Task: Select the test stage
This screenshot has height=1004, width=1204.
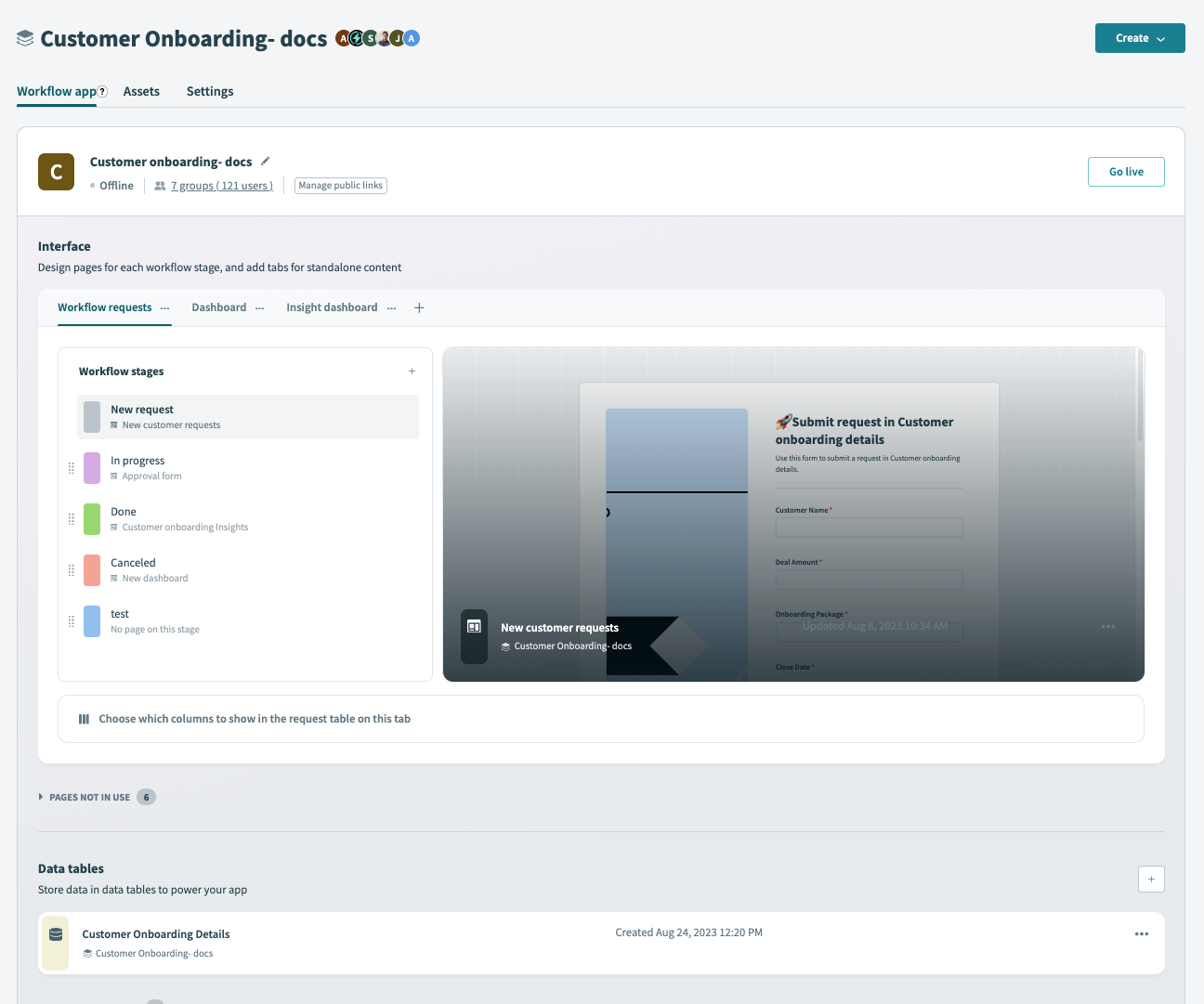Action: pos(248,621)
